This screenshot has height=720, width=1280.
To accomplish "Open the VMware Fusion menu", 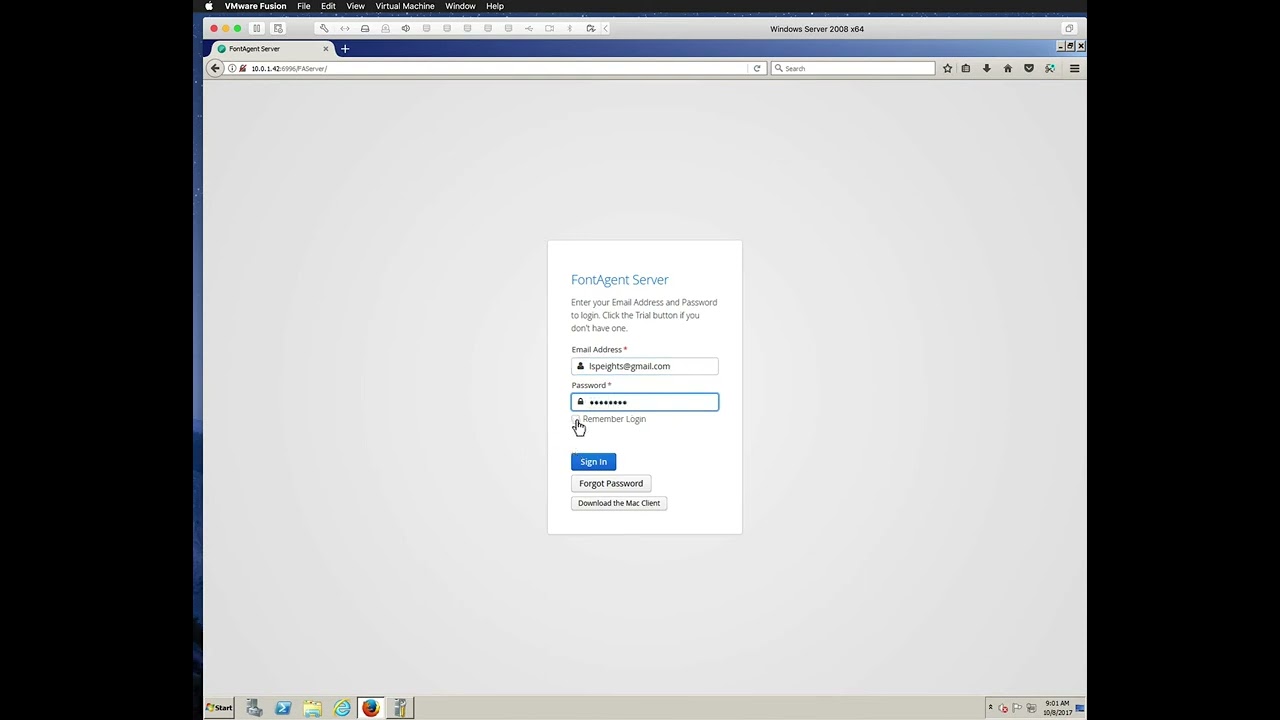I will pyautogui.click(x=255, y=6).
